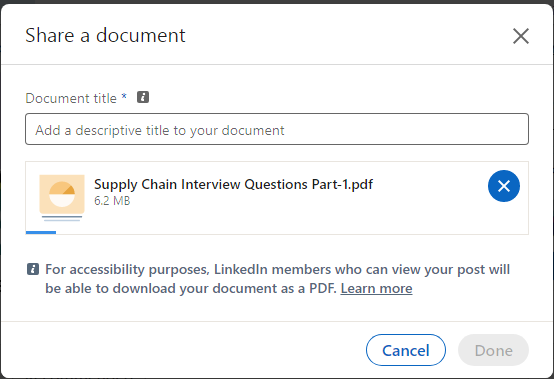The image size is (554, 379).
Task: Click the blue upload progress bar
Action: click(x=41, y=232)
